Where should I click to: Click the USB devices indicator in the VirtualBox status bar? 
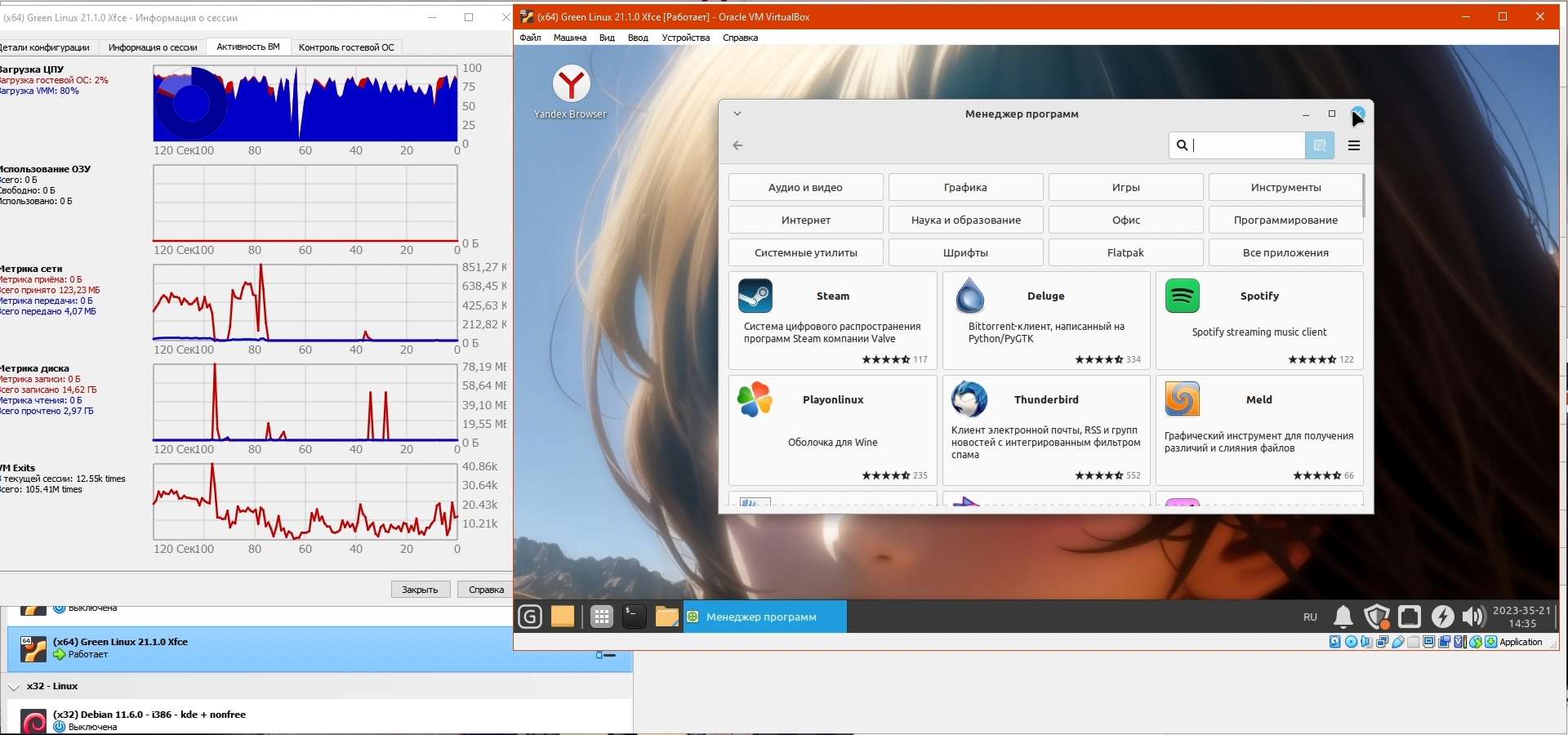click(1397, 642)
